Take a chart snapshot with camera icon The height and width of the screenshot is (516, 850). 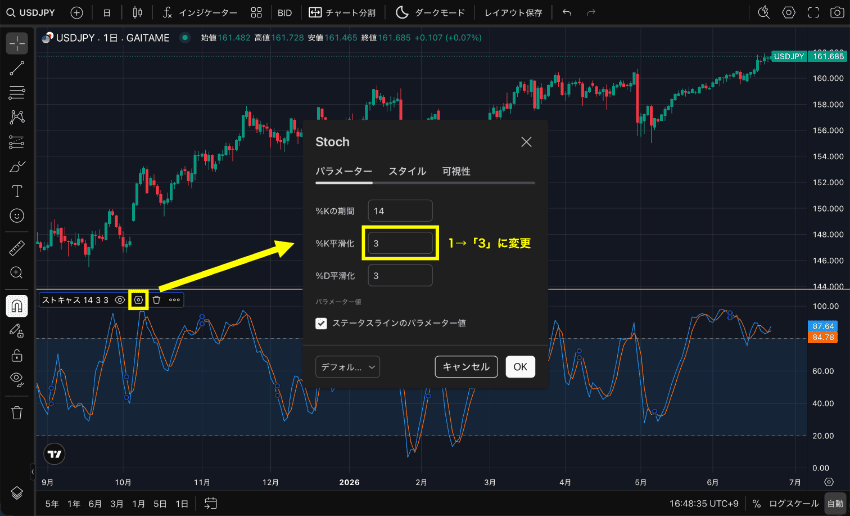(838, 12)
